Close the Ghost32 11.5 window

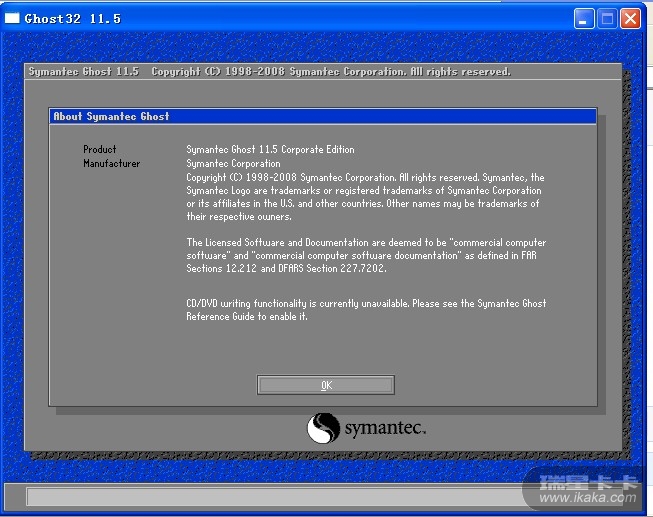(x=631, y=19)
